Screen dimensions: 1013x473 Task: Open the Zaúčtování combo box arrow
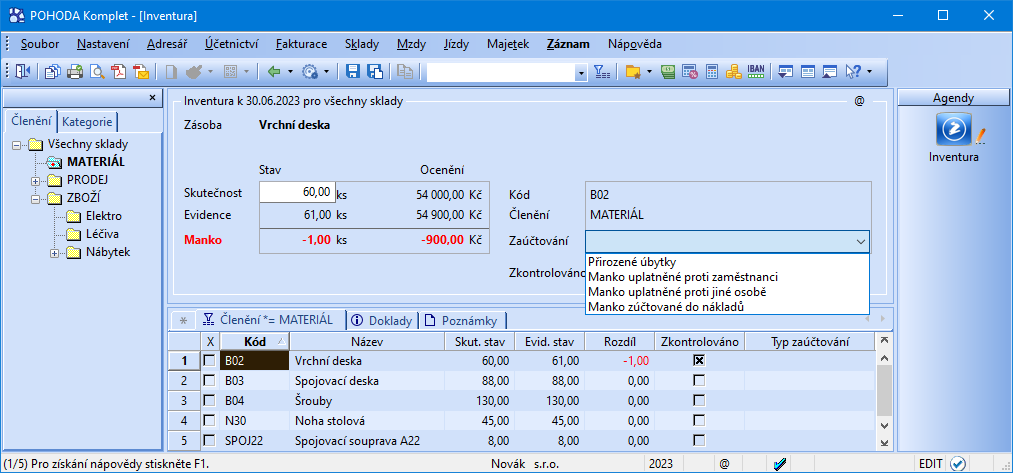click(861, 241)
